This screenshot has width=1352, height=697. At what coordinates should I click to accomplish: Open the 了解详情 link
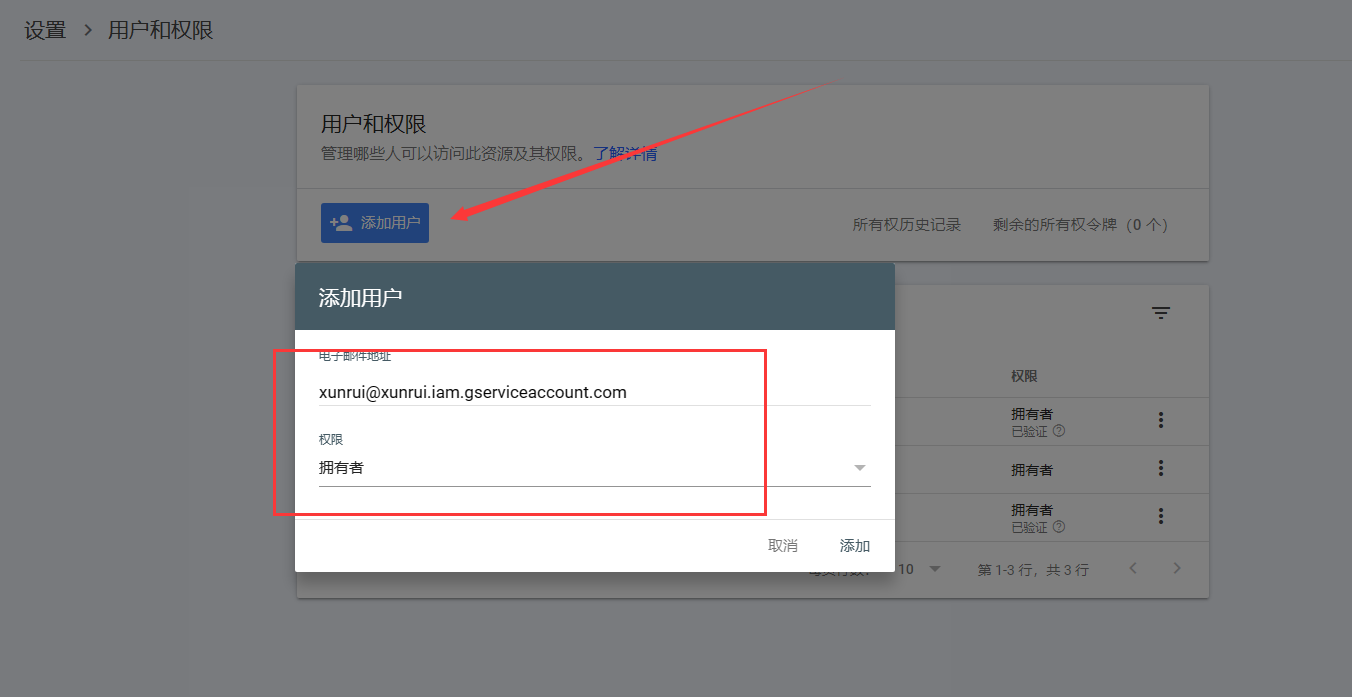(625, 154)
